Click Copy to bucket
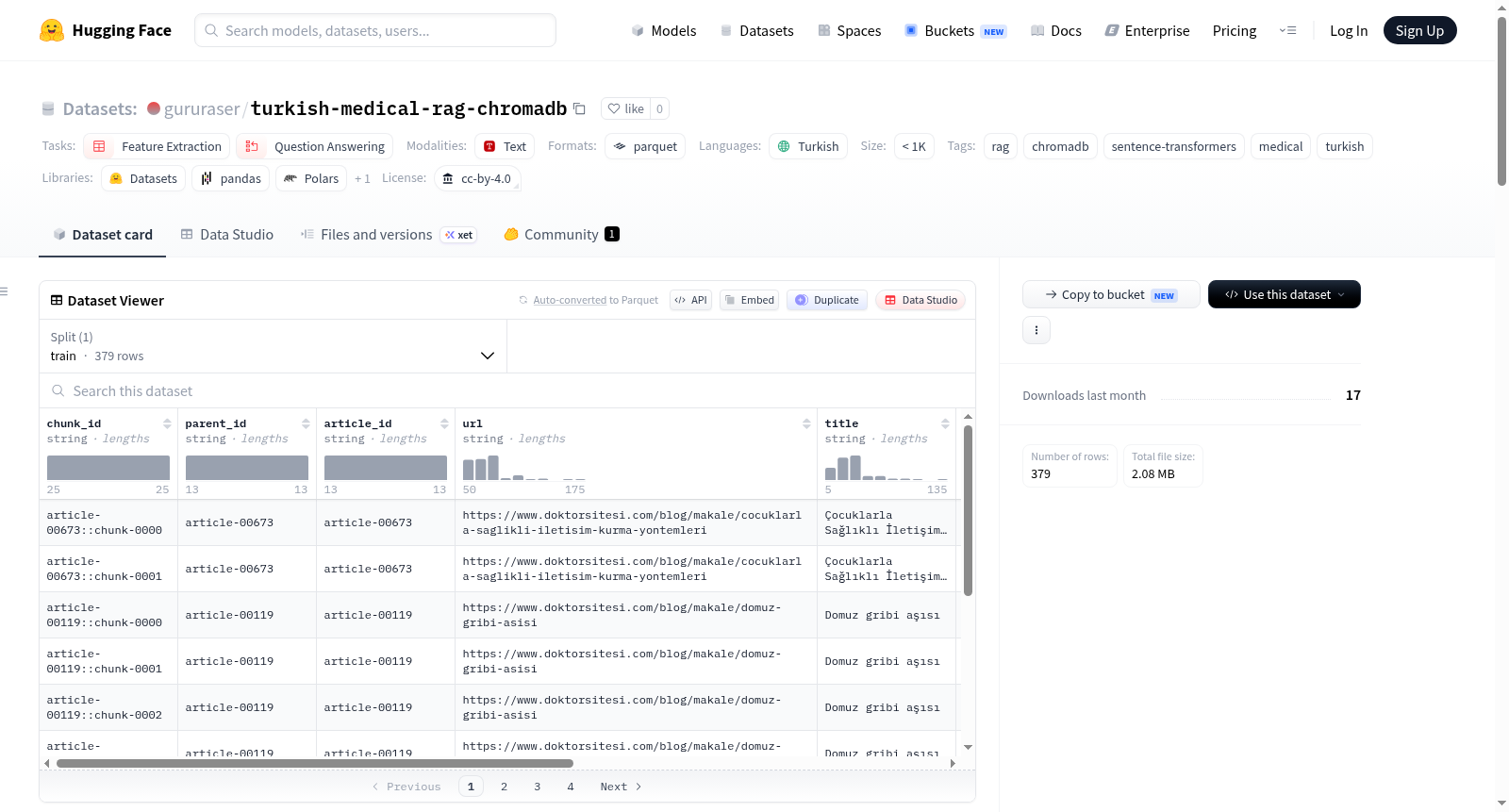Screen dimensions: 1509x812 pyautogui.click(x=1111, y=294)
